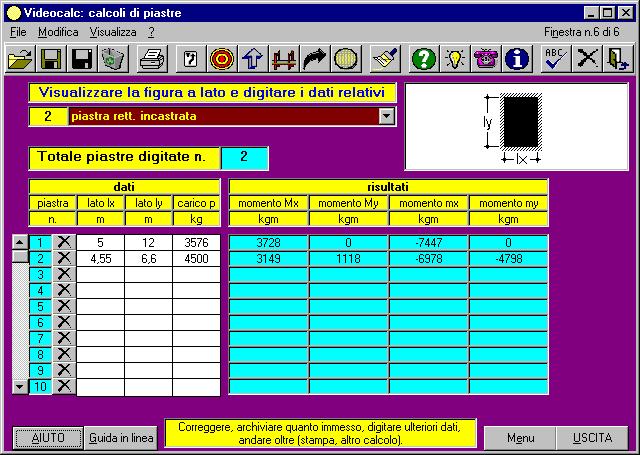The width and height of the screenshot is (640, 455).
Task: Click the blue info icon
Action: pyautogui.click(x=516, y=60)
